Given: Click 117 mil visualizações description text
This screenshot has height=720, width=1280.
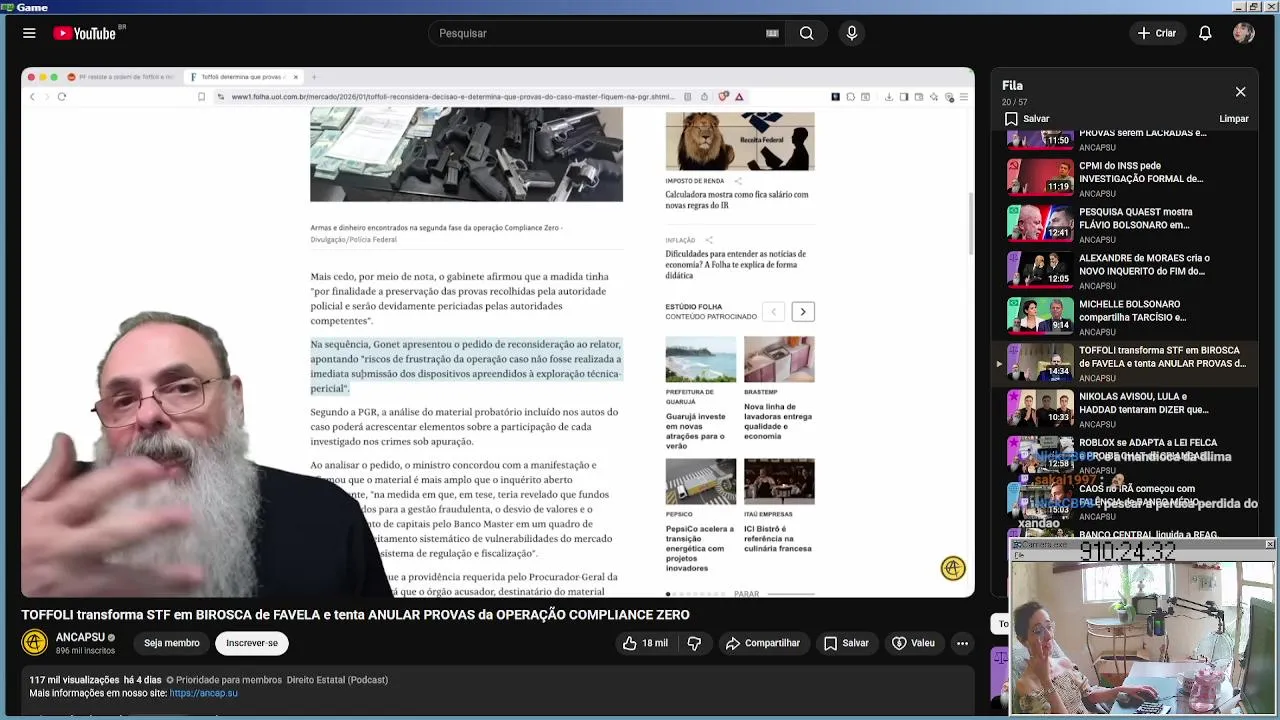Looking at the screenshot, I should coord(74,680).
